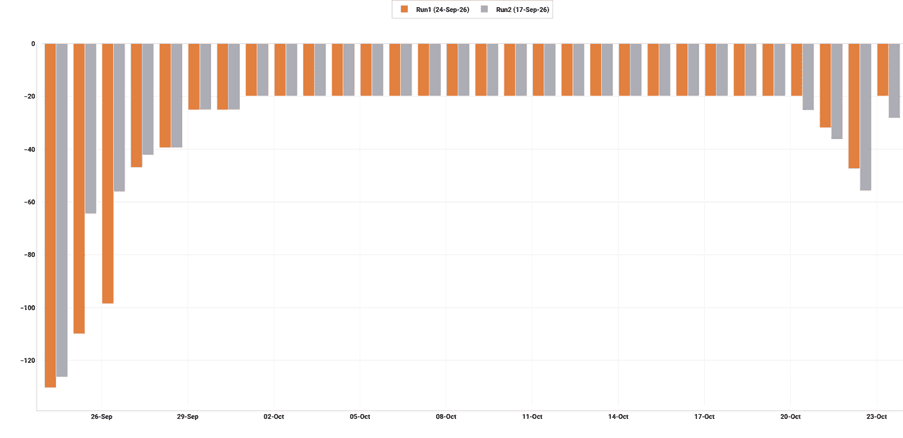Image resolution: width=903 pixels, height=438 pixels.
Task: Toggle the Run2 (17-Sep-26) legend entry
Action: point(515,9)
